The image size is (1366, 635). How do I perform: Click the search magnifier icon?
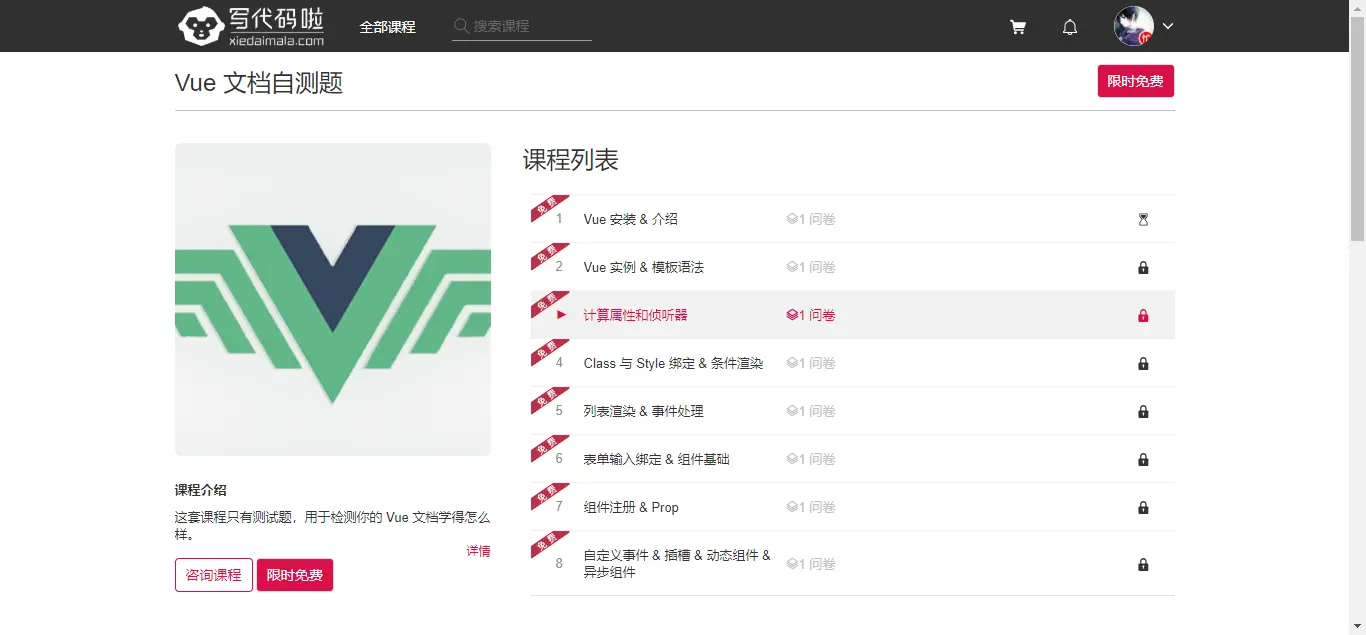point(461,26)
